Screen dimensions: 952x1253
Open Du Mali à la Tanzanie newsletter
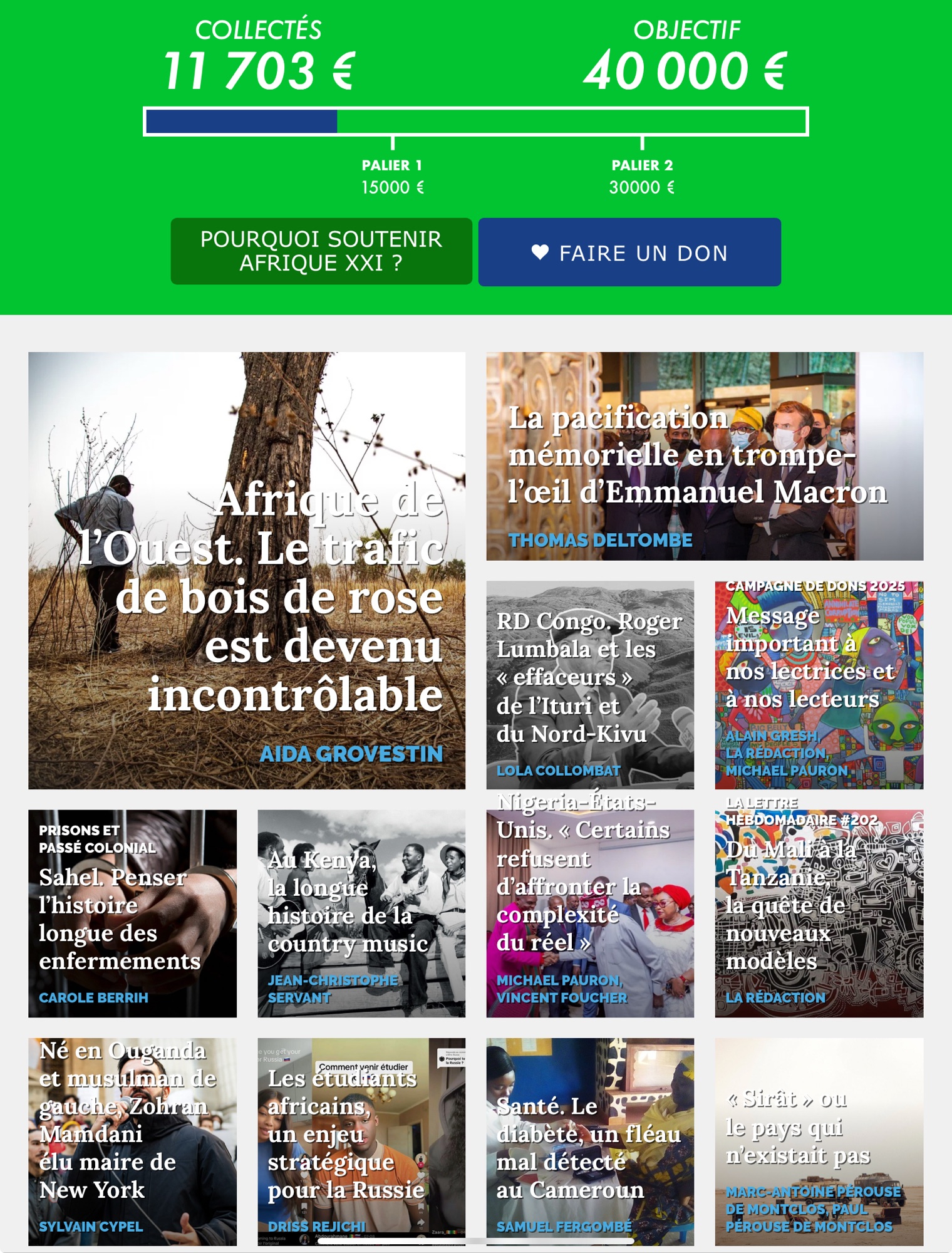coord(819,913)
